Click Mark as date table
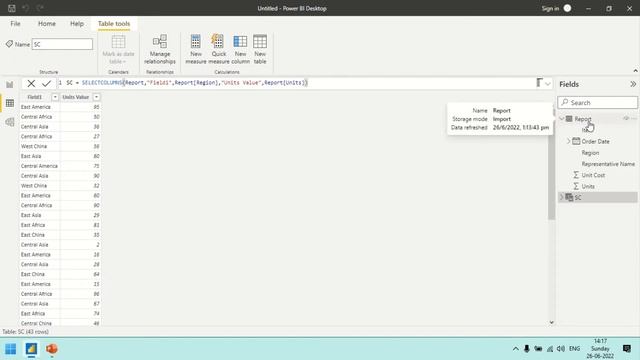640x360 pixels. tap(118, 49)
